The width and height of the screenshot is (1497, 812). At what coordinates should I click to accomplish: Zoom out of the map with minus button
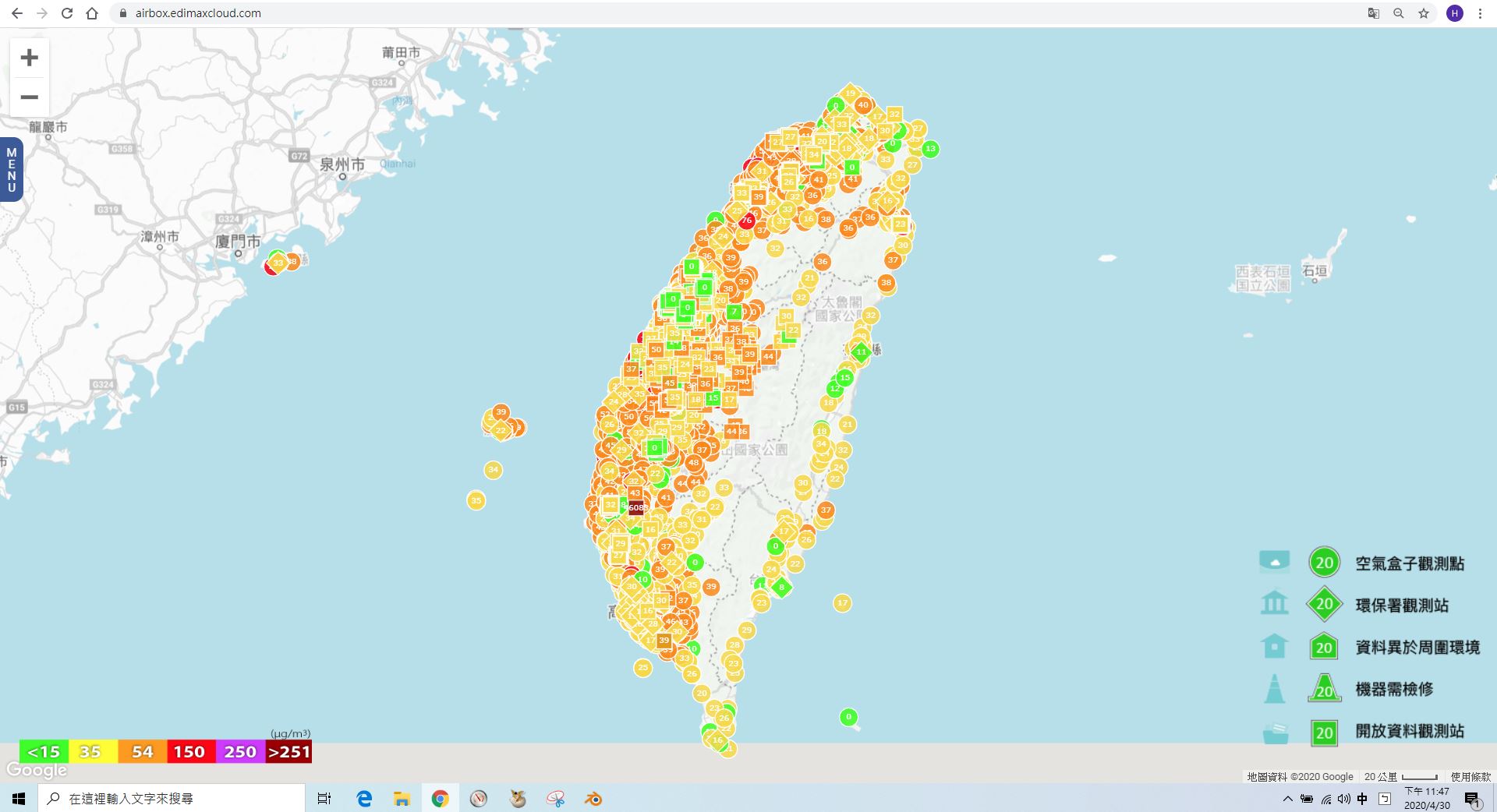30,97
